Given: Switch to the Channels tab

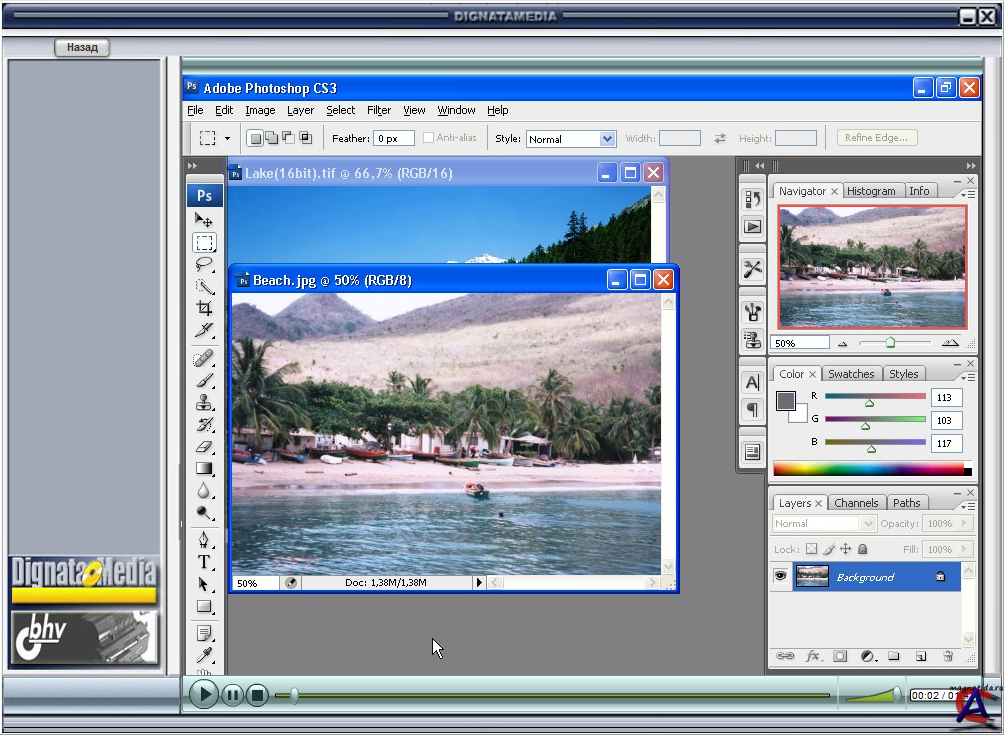Looking at the screenshot, I should (x=856, y=503).
